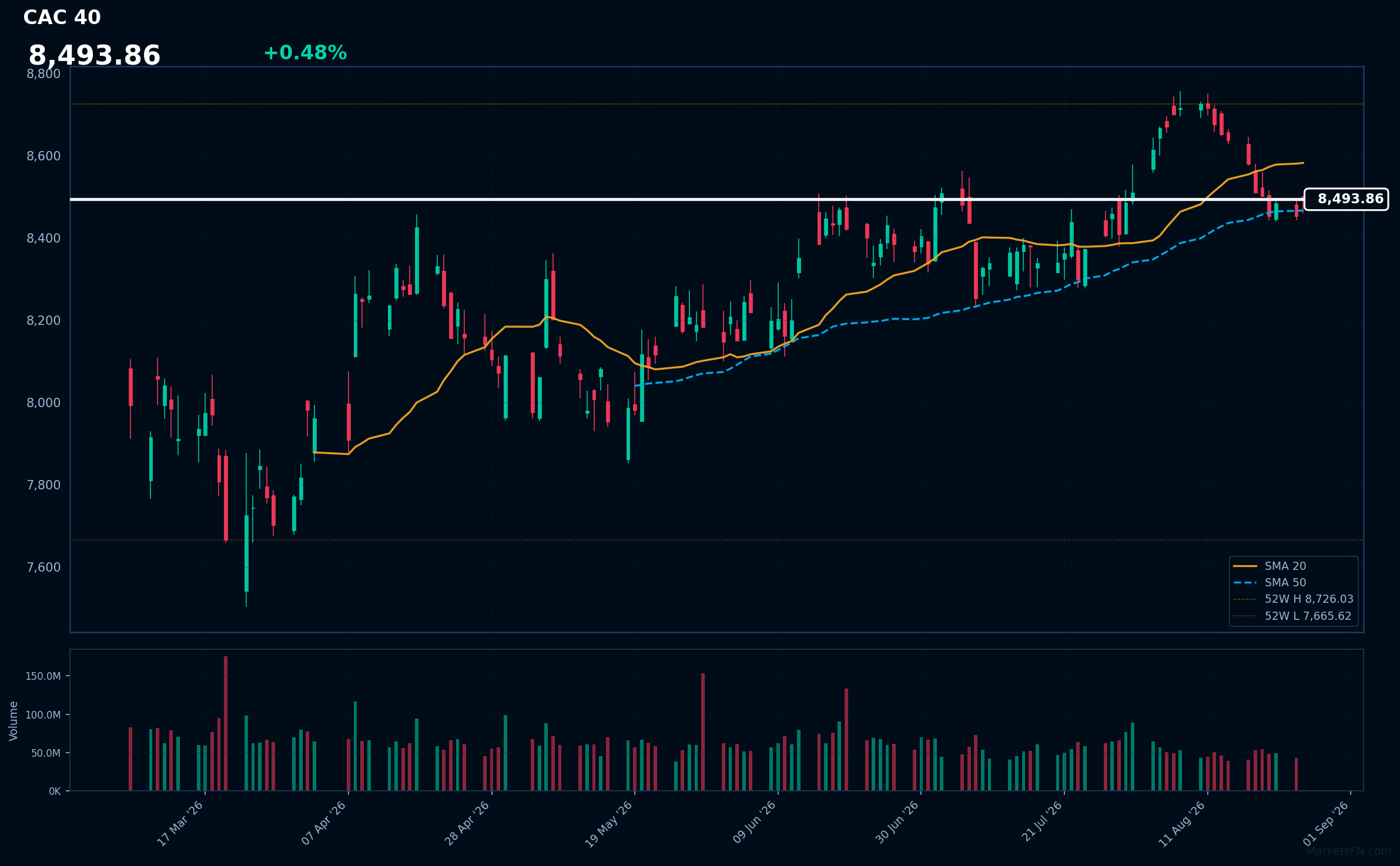Click the 8,493.86 price label on right axis

(x=1346, y=199)
